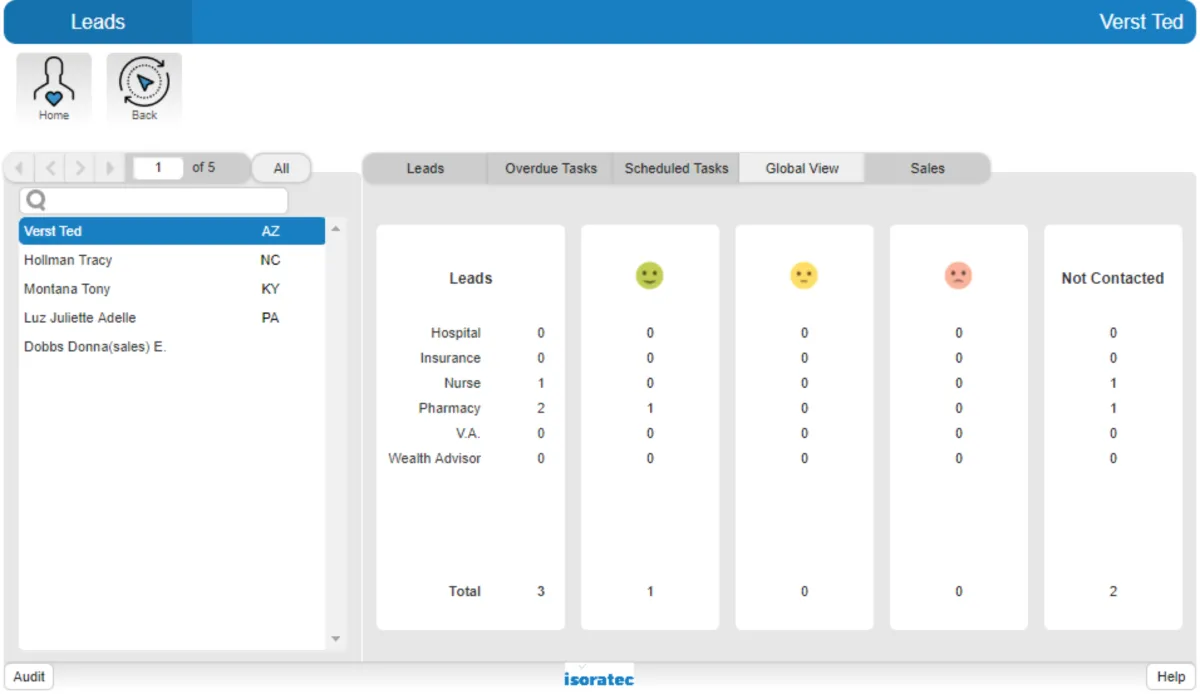Click the red sad smiley face
This screenshot has width=1200, height=694.
click(x=958, y=276)
